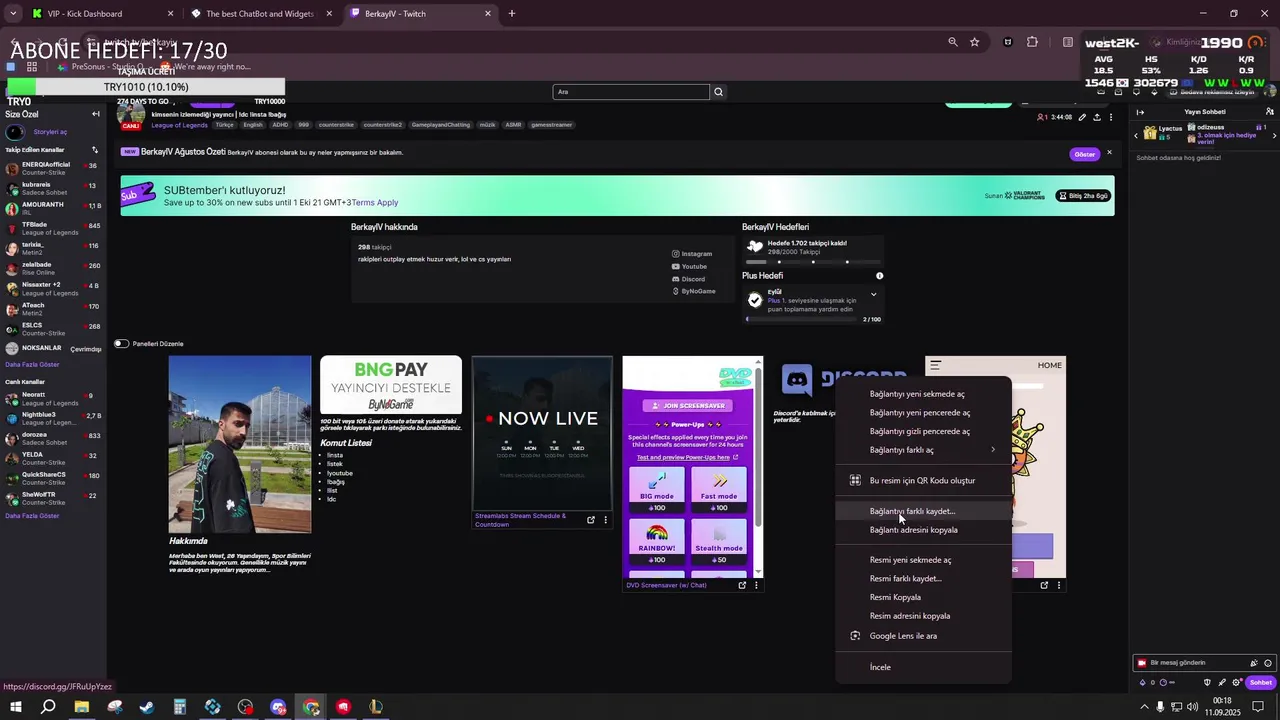Screen dimensions: 1280x720
Task: Click League of Legends category link under title
Action: click(179, 125)
